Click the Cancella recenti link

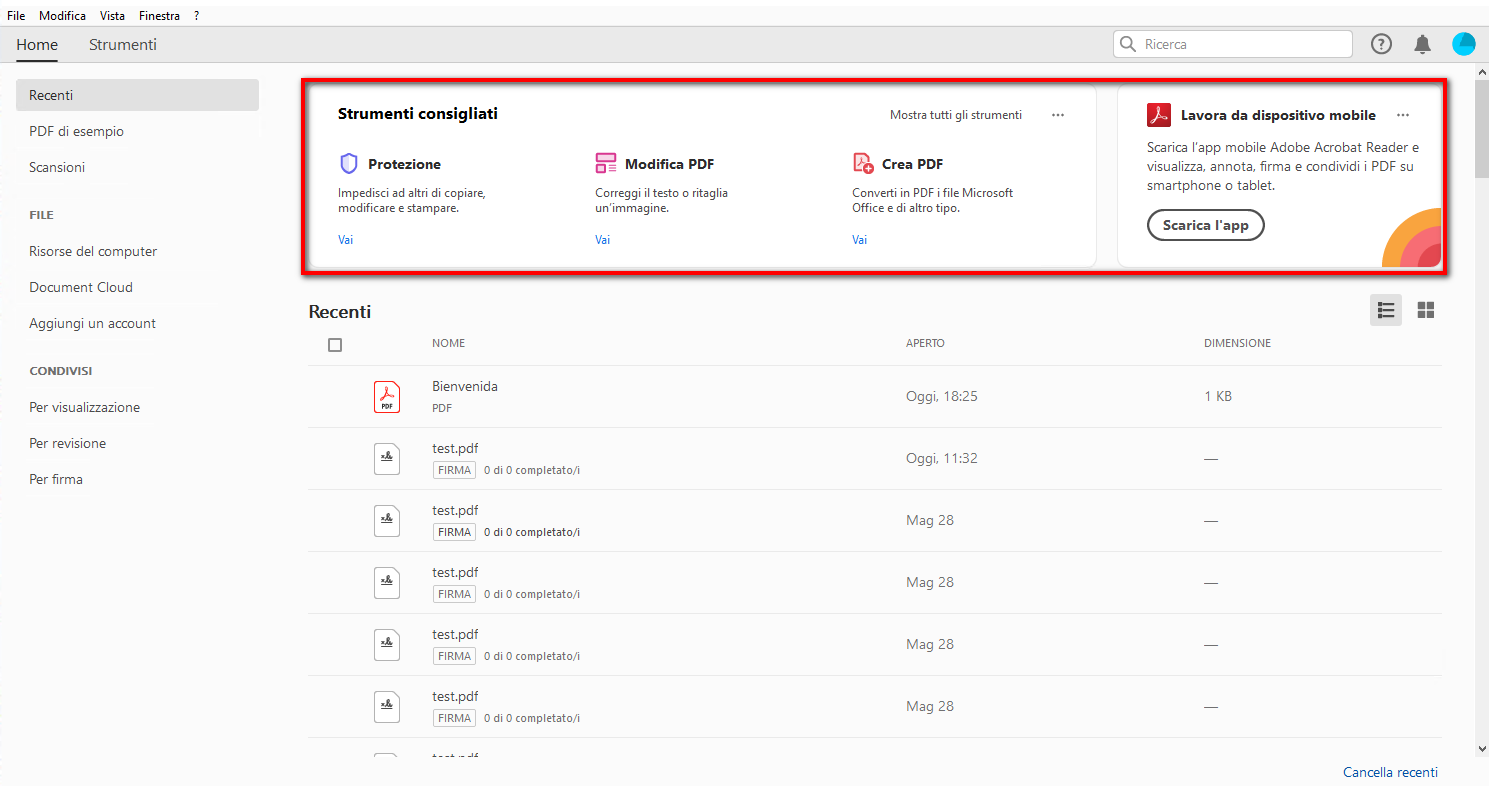tap(1390, 772)
